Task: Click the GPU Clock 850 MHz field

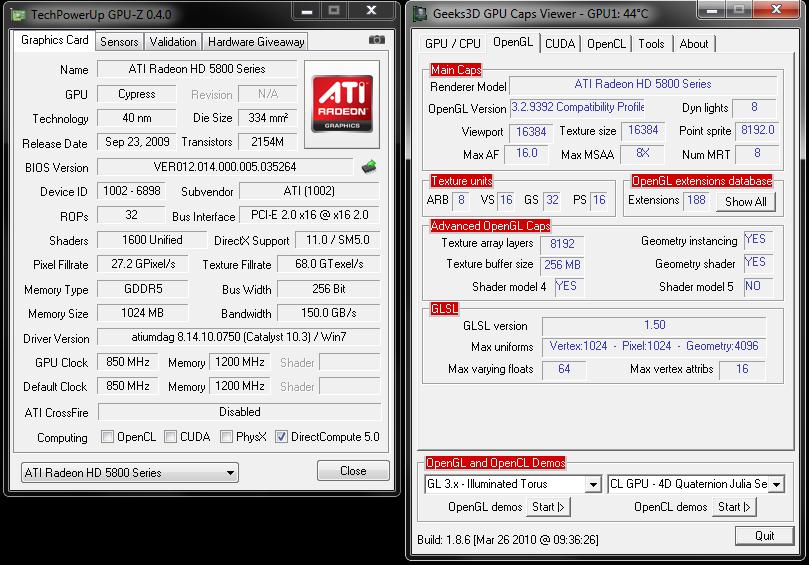Action: pos(128,362)
